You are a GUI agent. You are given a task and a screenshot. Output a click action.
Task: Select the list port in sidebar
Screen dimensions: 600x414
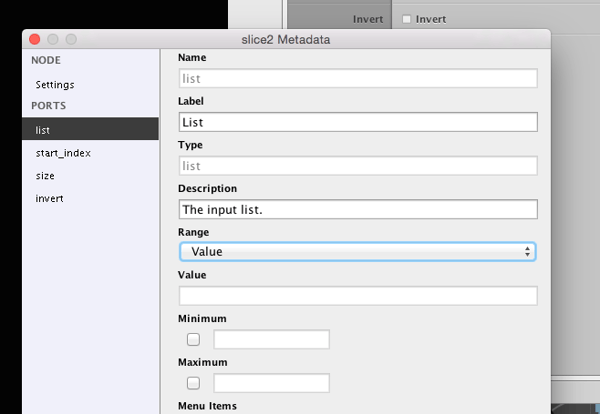pyautogui.click(x=91, y=129)
